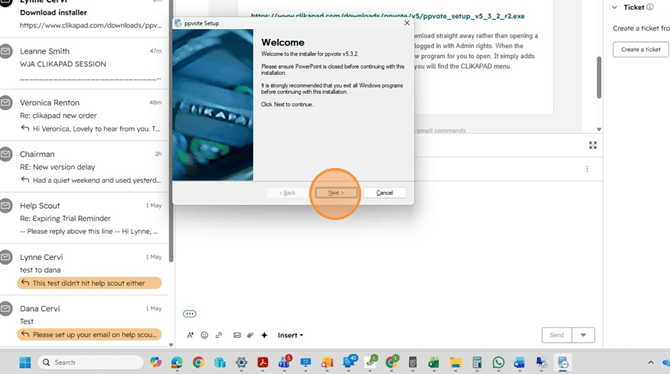Expand the reply editor to full screen
This screenshot has height=374, width=670.
593,145
